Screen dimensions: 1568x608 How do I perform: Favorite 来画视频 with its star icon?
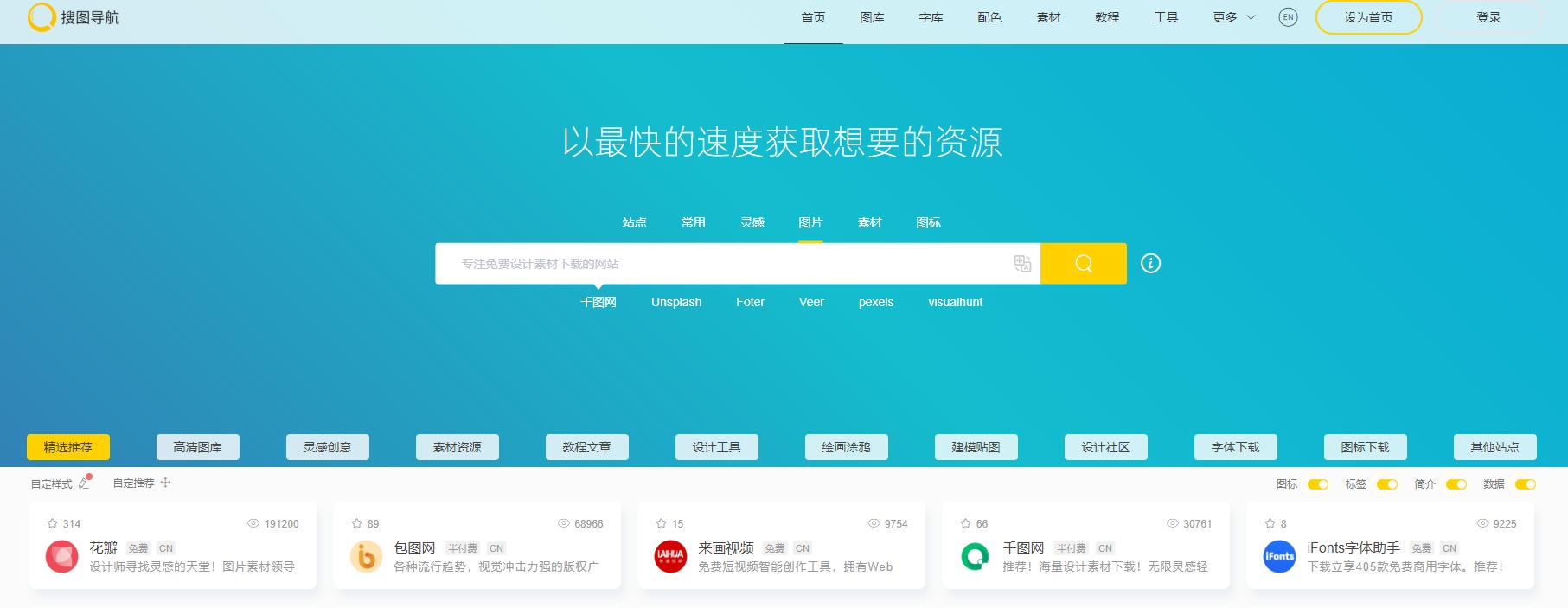point(662,523)
